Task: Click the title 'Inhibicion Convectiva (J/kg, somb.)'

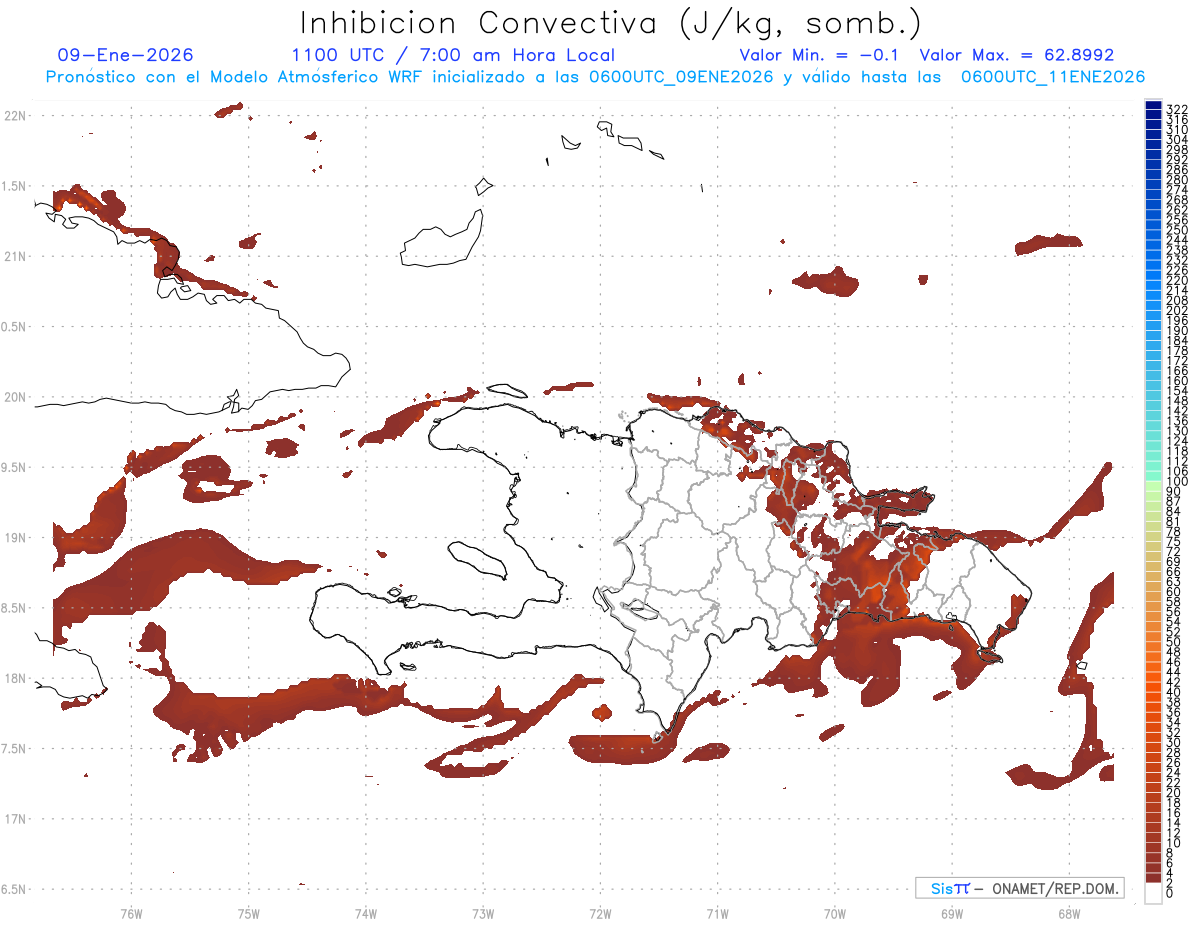Action: pyautogui.click(x=611, y=23)
